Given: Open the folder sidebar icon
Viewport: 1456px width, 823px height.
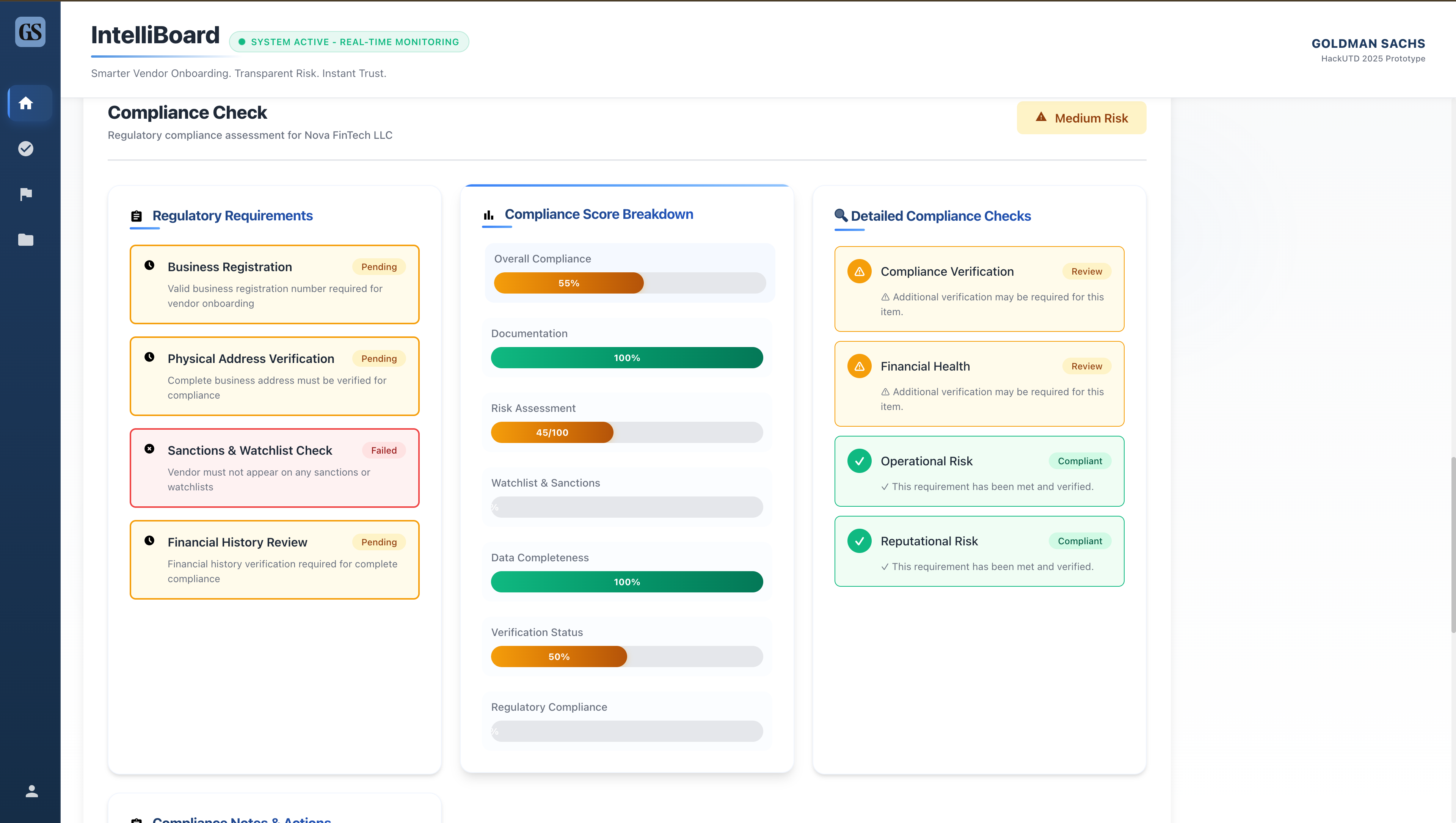Looking at the screenshot, I should pos(26,240).
